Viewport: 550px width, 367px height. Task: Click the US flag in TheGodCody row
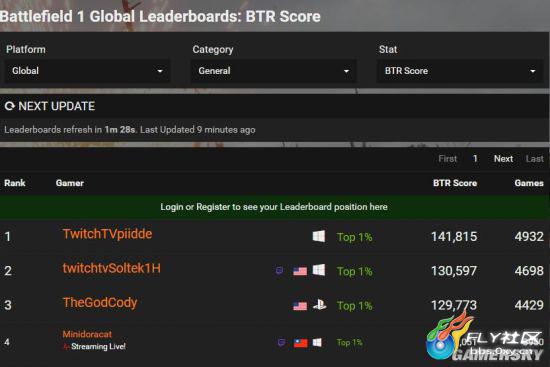tap(300, 306)
